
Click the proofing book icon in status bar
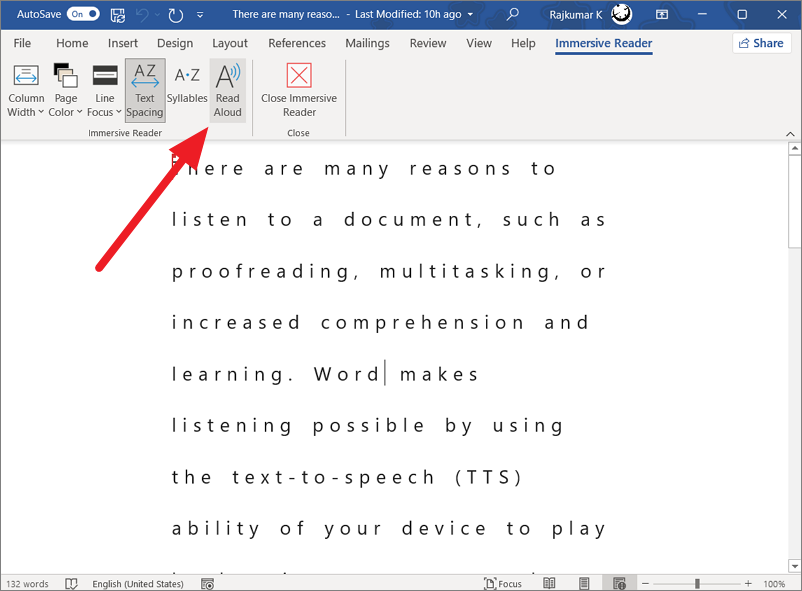[71, 583]
